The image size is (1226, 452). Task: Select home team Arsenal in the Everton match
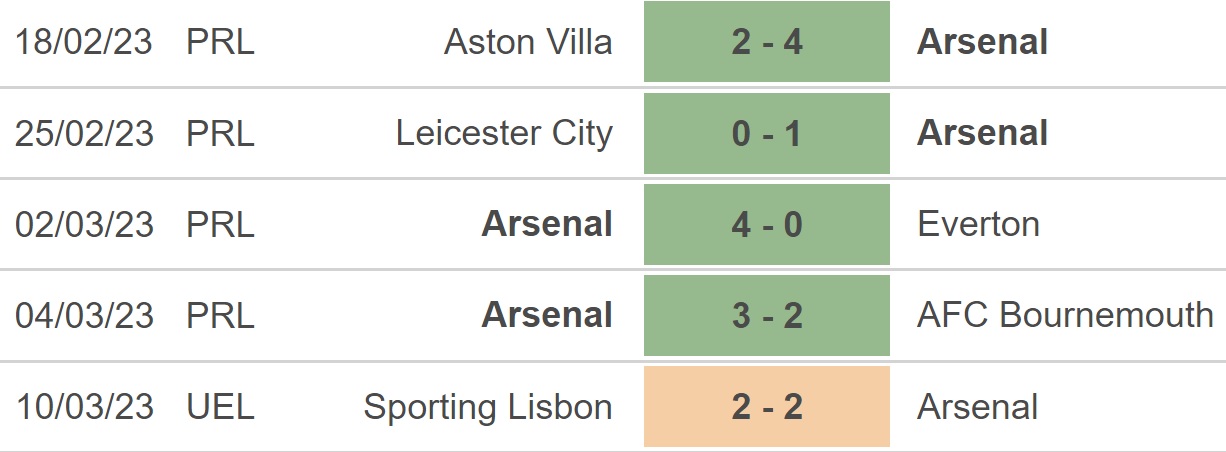547,224
